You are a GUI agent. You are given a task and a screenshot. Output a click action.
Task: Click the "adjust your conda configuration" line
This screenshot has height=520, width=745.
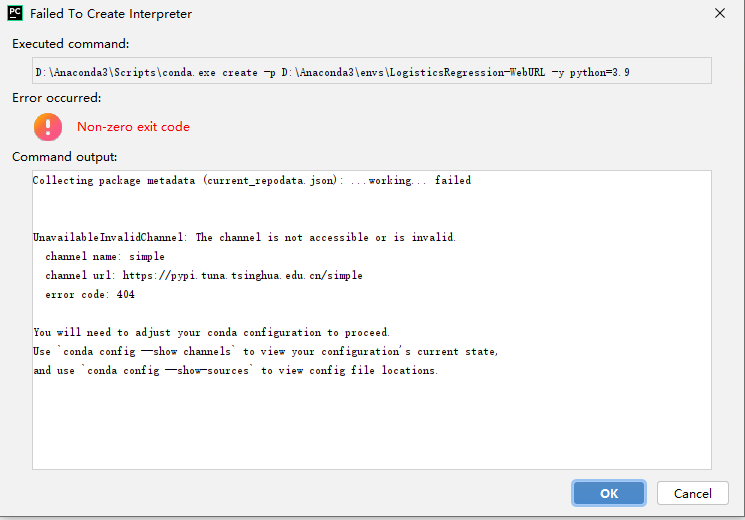point(211,332)
